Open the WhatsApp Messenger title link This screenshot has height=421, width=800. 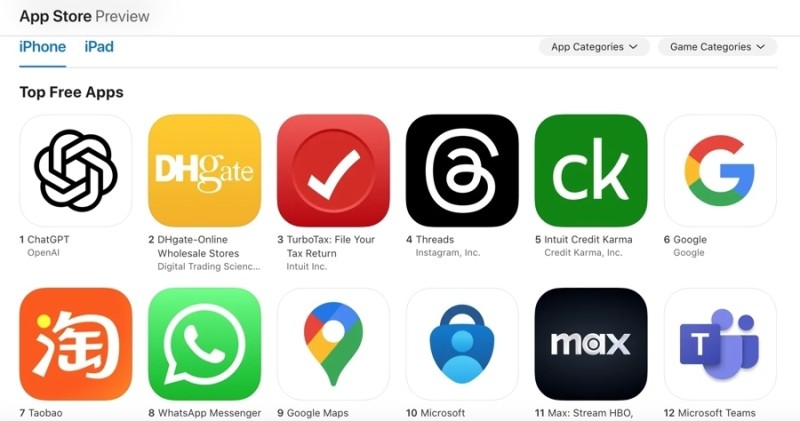pos(209,413)
